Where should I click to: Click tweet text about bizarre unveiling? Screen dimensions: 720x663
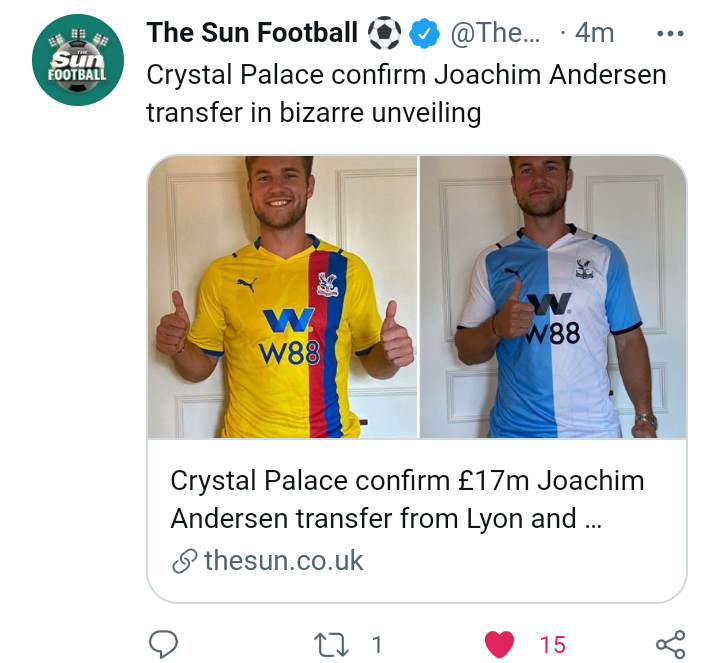tap(406, 93)
